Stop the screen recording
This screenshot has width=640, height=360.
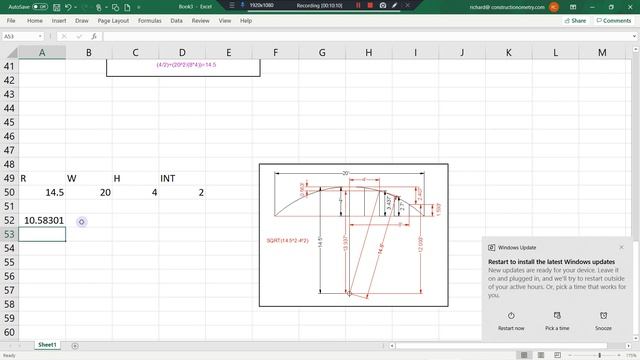370,5
